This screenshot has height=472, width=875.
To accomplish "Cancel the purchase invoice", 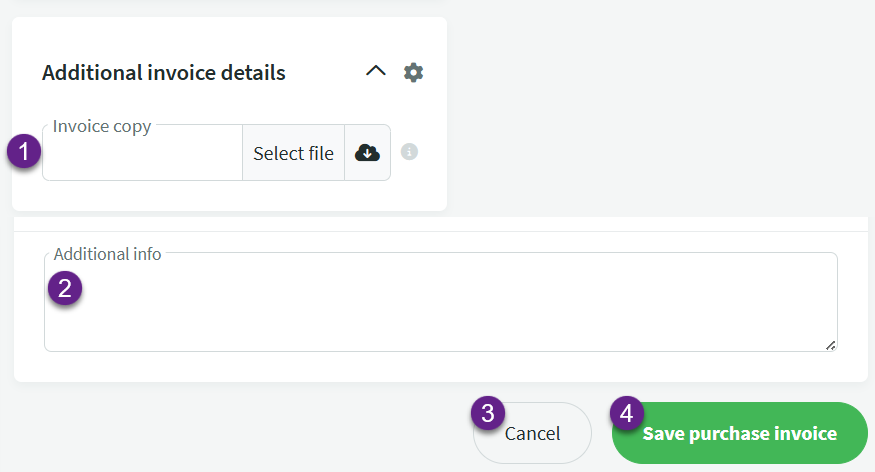I will pyautogui.click(x=533, y=434).
